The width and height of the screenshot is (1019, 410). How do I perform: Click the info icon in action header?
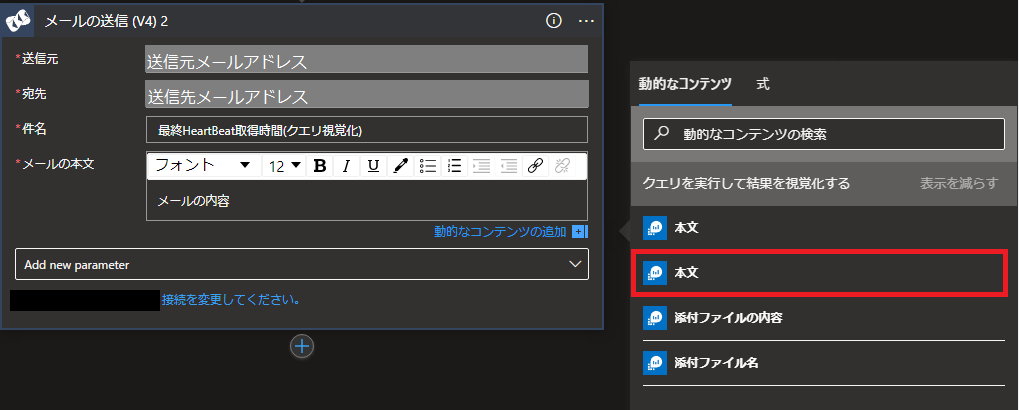pos(554,21)
